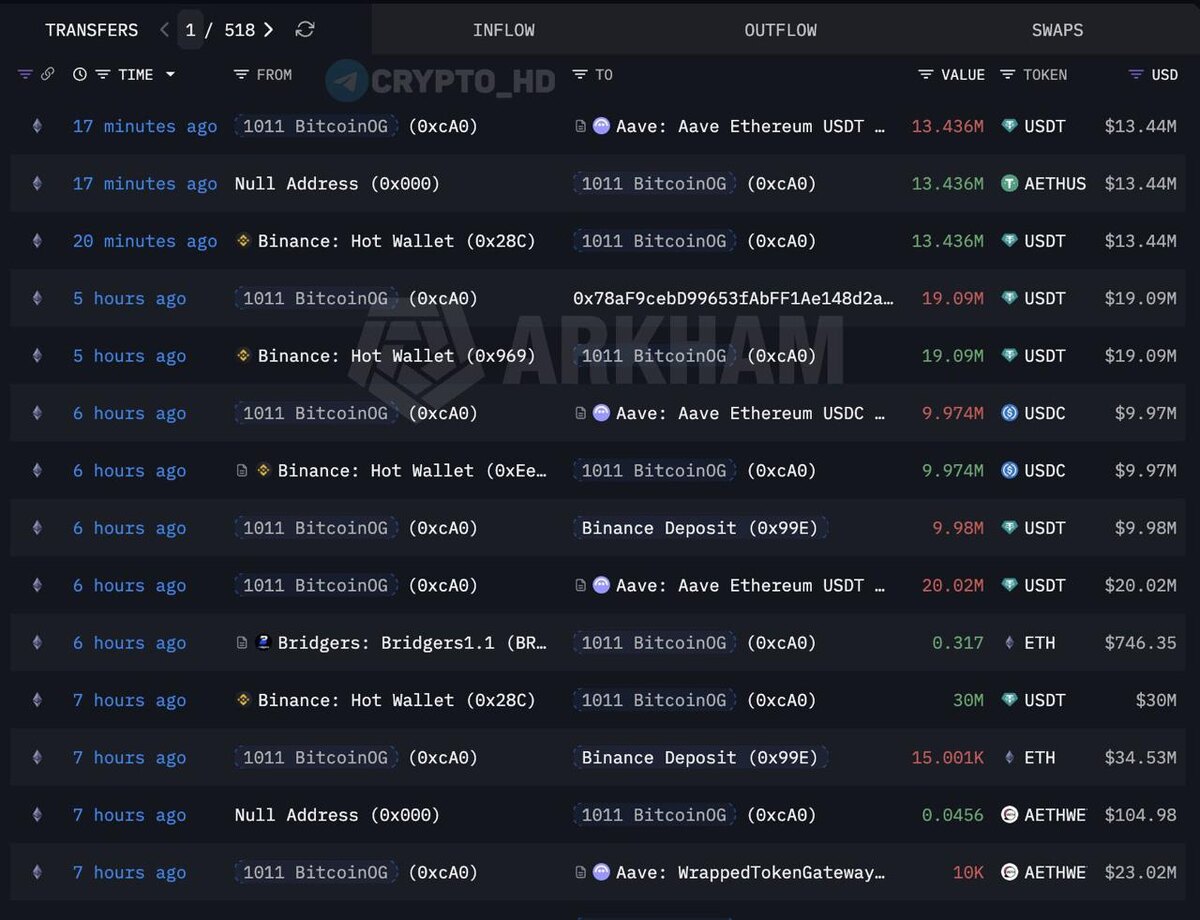Open Binance Hot Wallet (0xEe…)
This screenshot has height=920, width=1200.
[412, 470]
